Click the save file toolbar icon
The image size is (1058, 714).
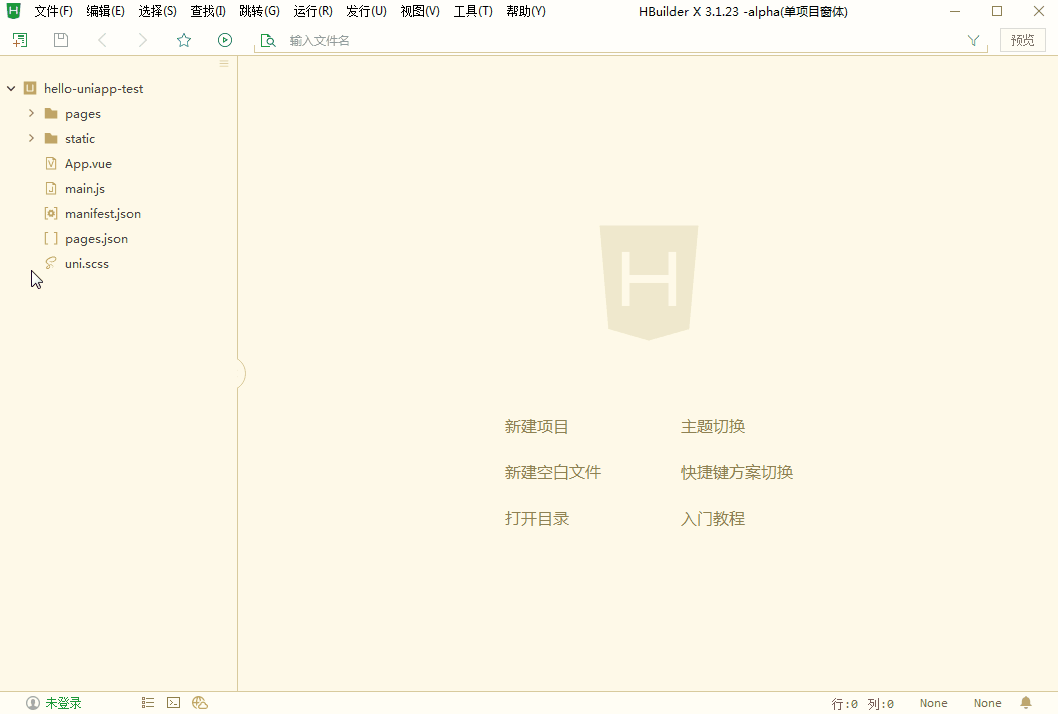tap(61, 40)
